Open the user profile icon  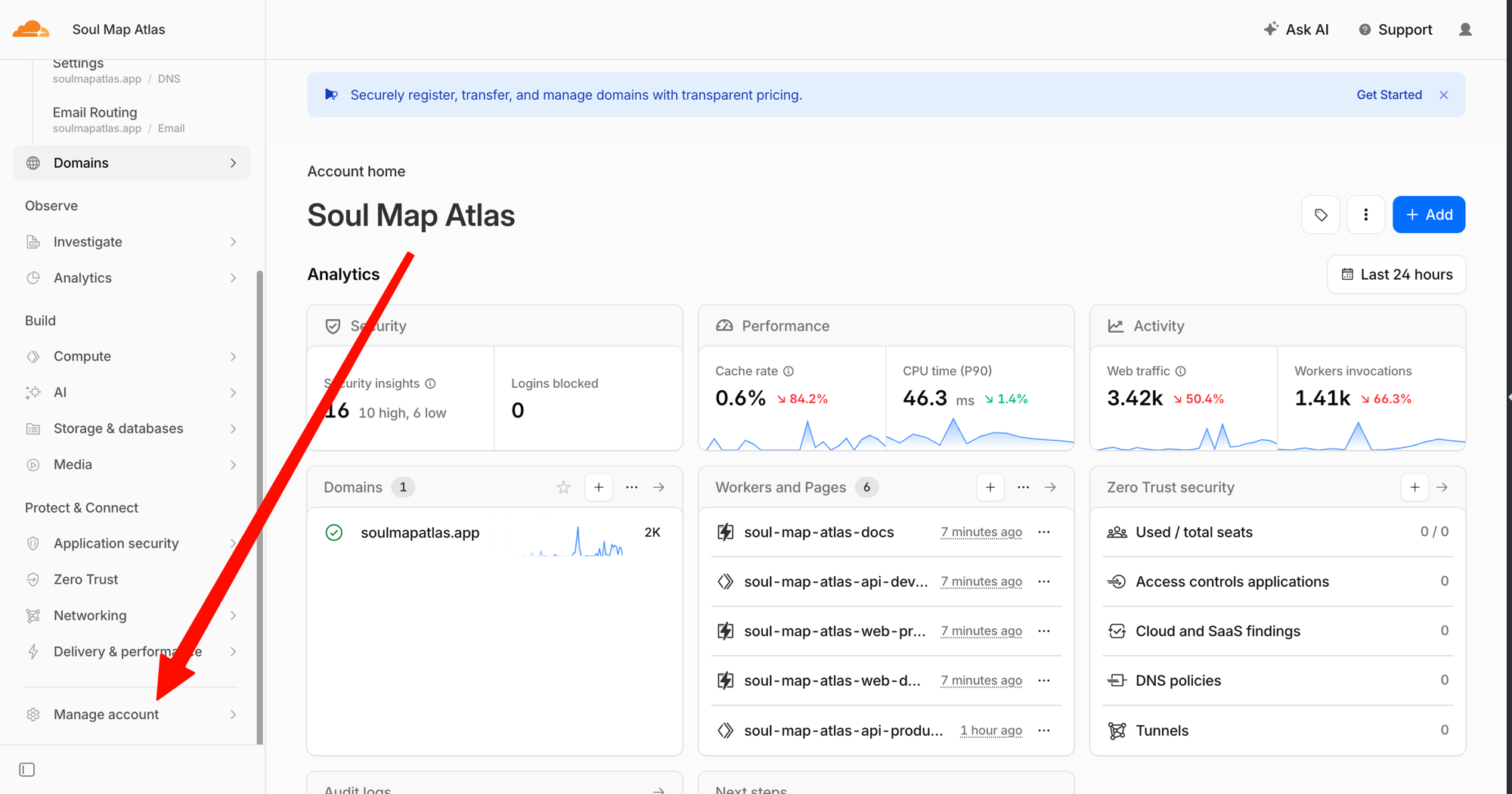(x=1465, y=29)
